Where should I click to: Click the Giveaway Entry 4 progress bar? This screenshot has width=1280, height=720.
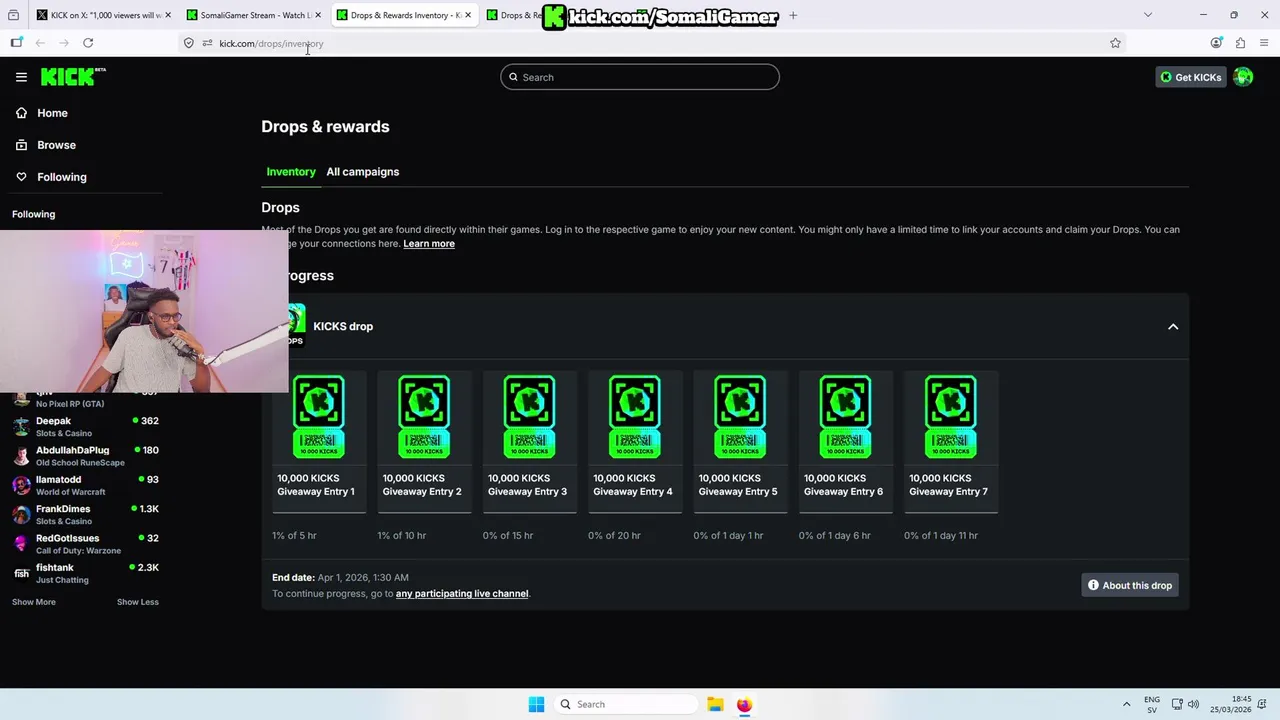coord(635,512)
